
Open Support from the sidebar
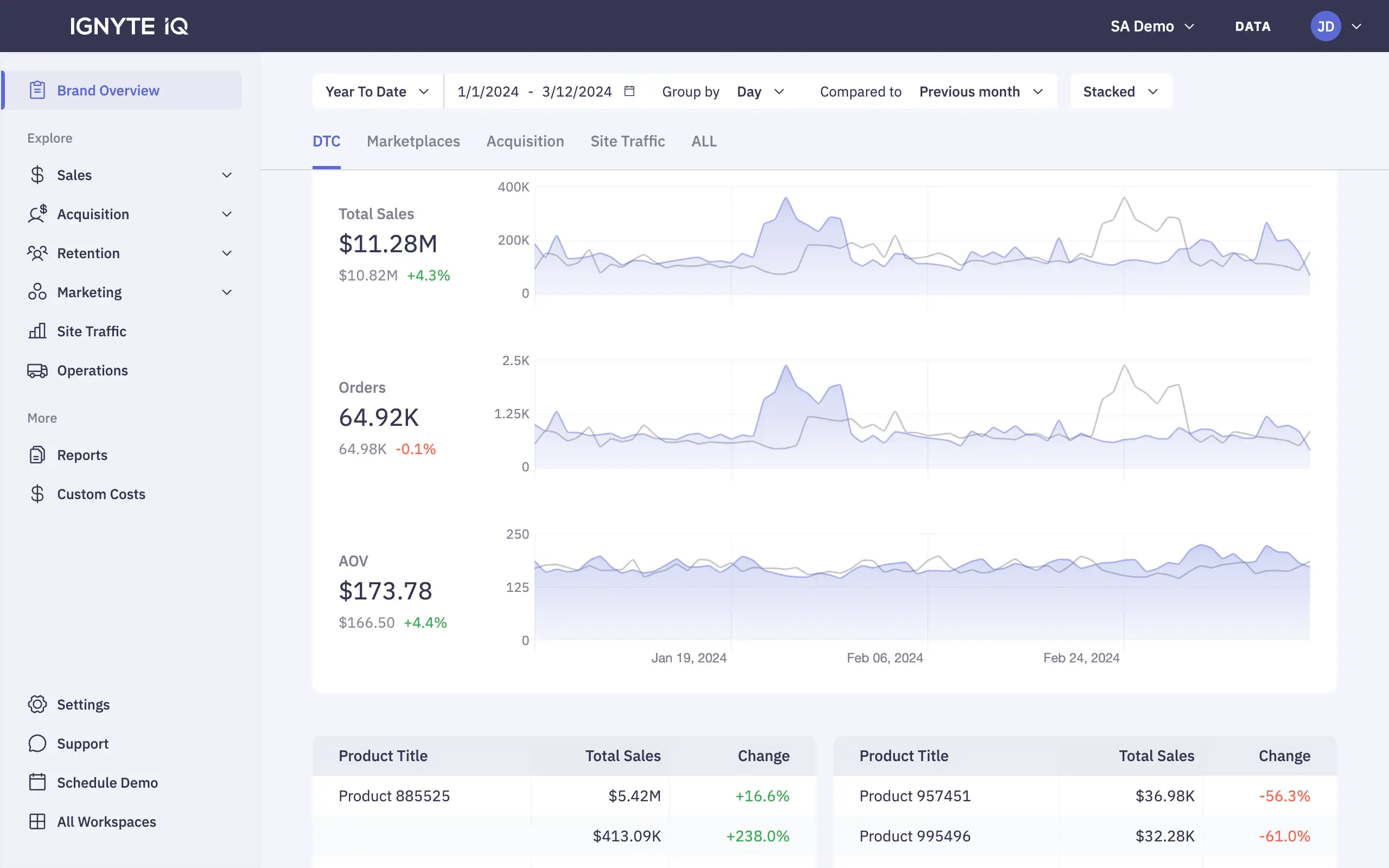coord(82,743)
